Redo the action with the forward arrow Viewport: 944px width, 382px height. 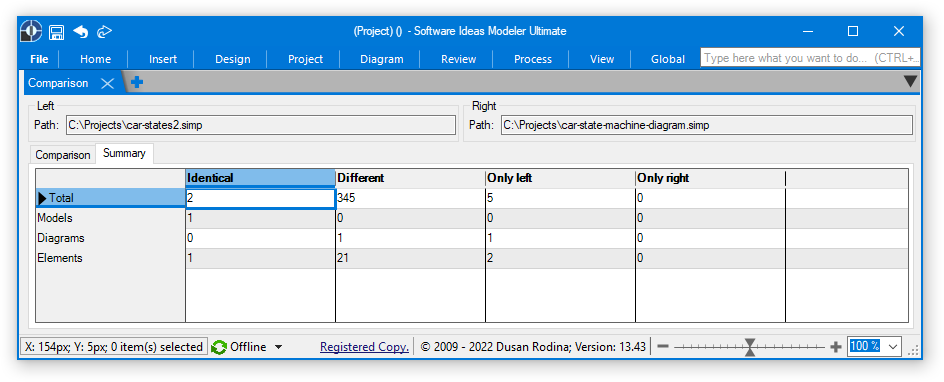tap(105, 32)
